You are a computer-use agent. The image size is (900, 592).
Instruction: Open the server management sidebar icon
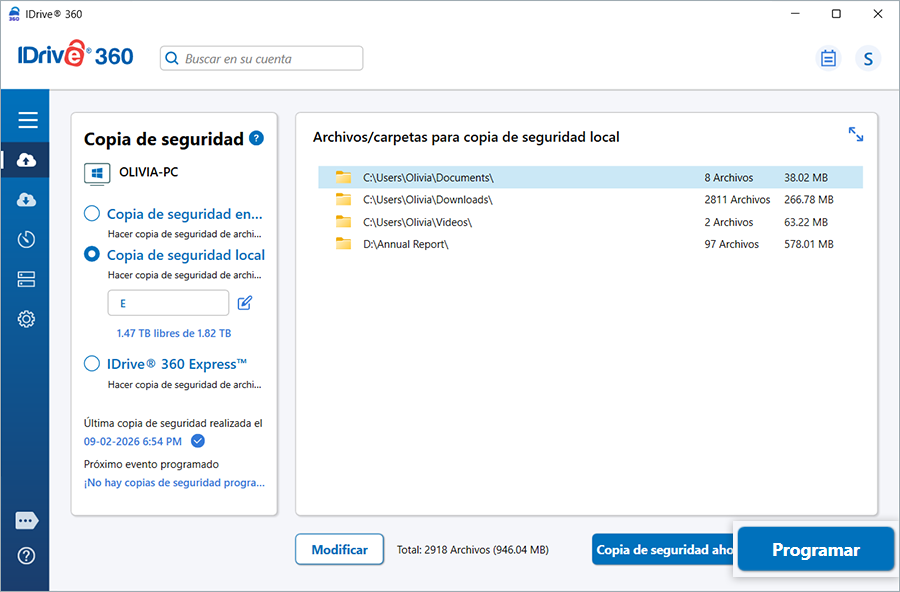pyautogui.click(x=27, y=279)
